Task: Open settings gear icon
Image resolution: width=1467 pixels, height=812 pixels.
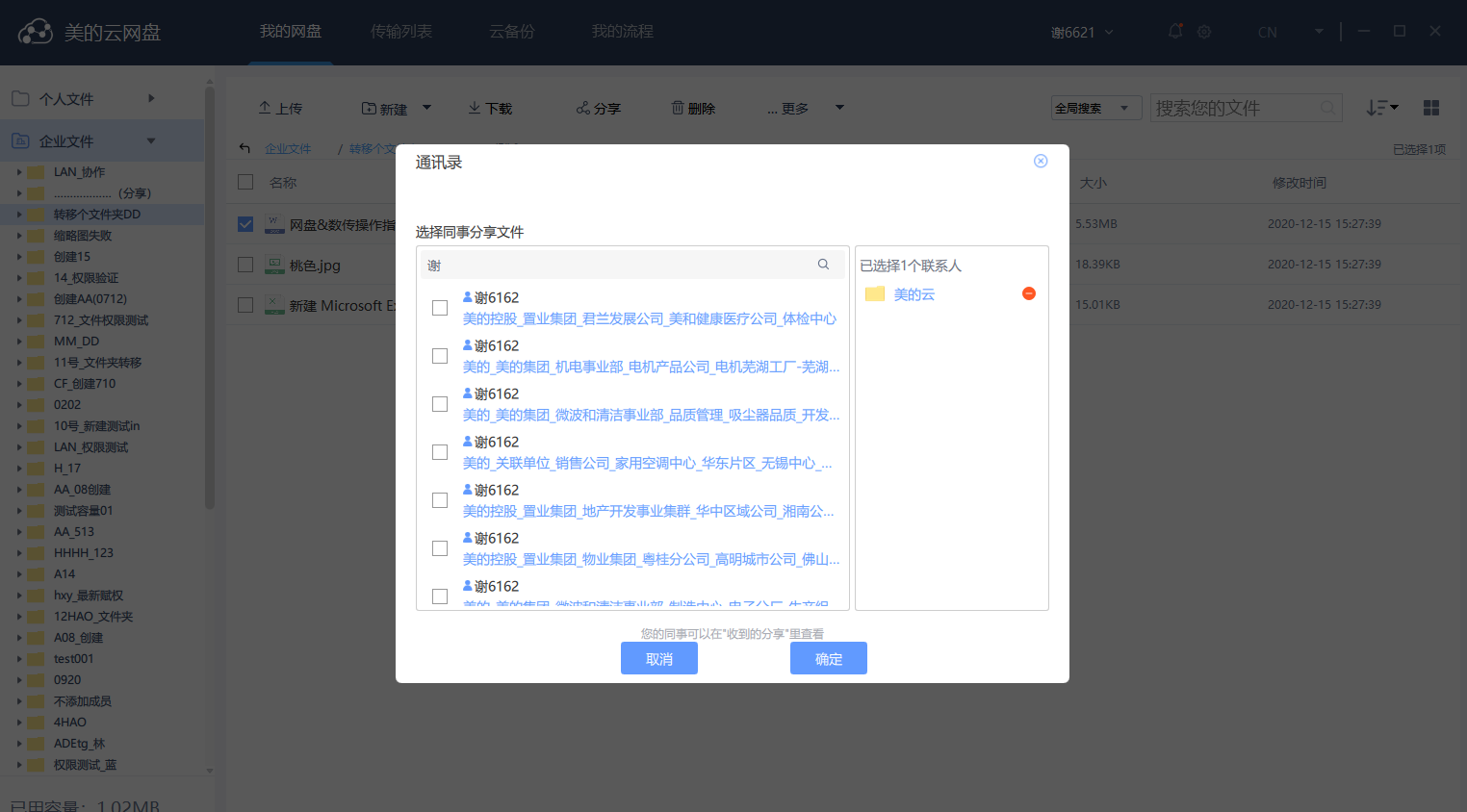Action: [1204, 32]
